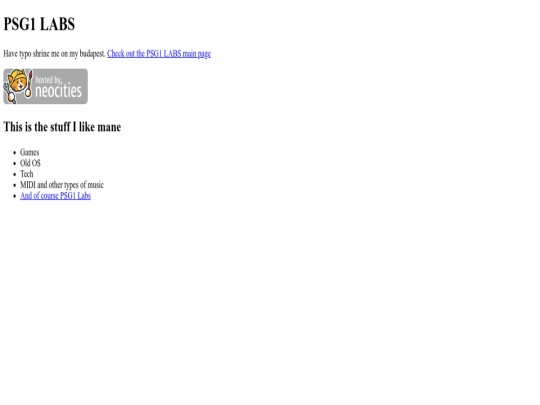
Task: Select the PSG1 LABS page heading
Action: pyautogui.click(x=39, y=24)
